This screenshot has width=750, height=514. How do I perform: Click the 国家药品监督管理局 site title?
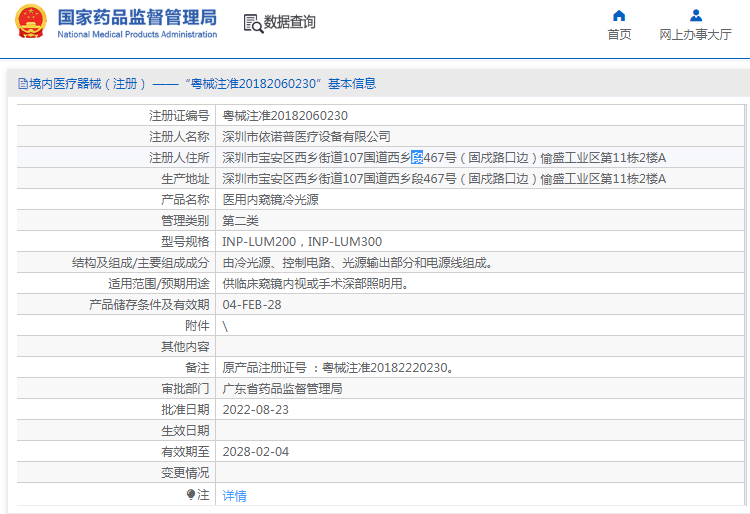pyautogui.click(x=137, y=17)
